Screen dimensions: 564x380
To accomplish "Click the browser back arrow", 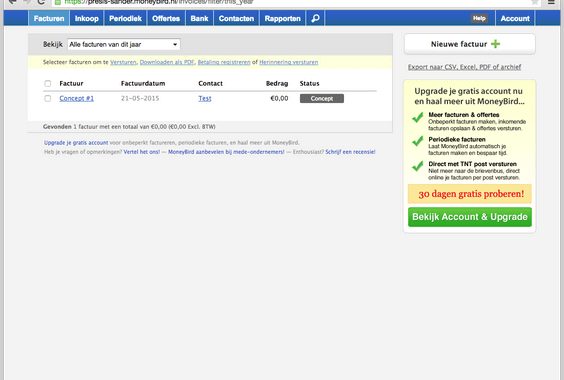I will pyautogui.click(x=13, y=2).
